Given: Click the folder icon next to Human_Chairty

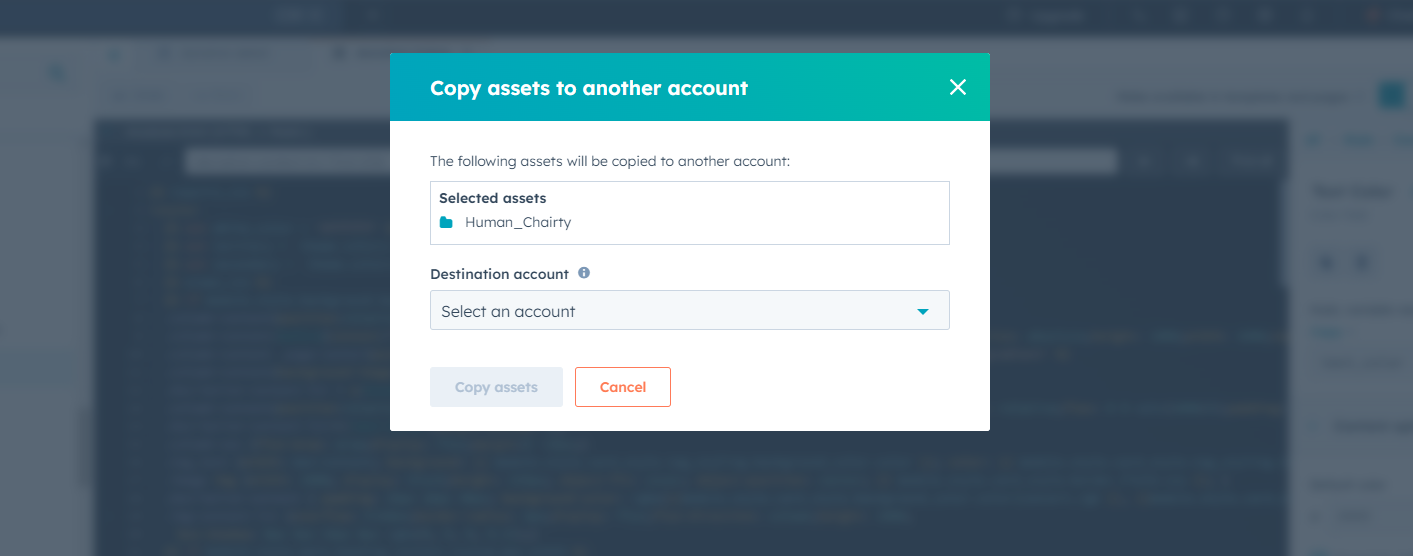Looking at the screenshot, I should coord(446,222).
